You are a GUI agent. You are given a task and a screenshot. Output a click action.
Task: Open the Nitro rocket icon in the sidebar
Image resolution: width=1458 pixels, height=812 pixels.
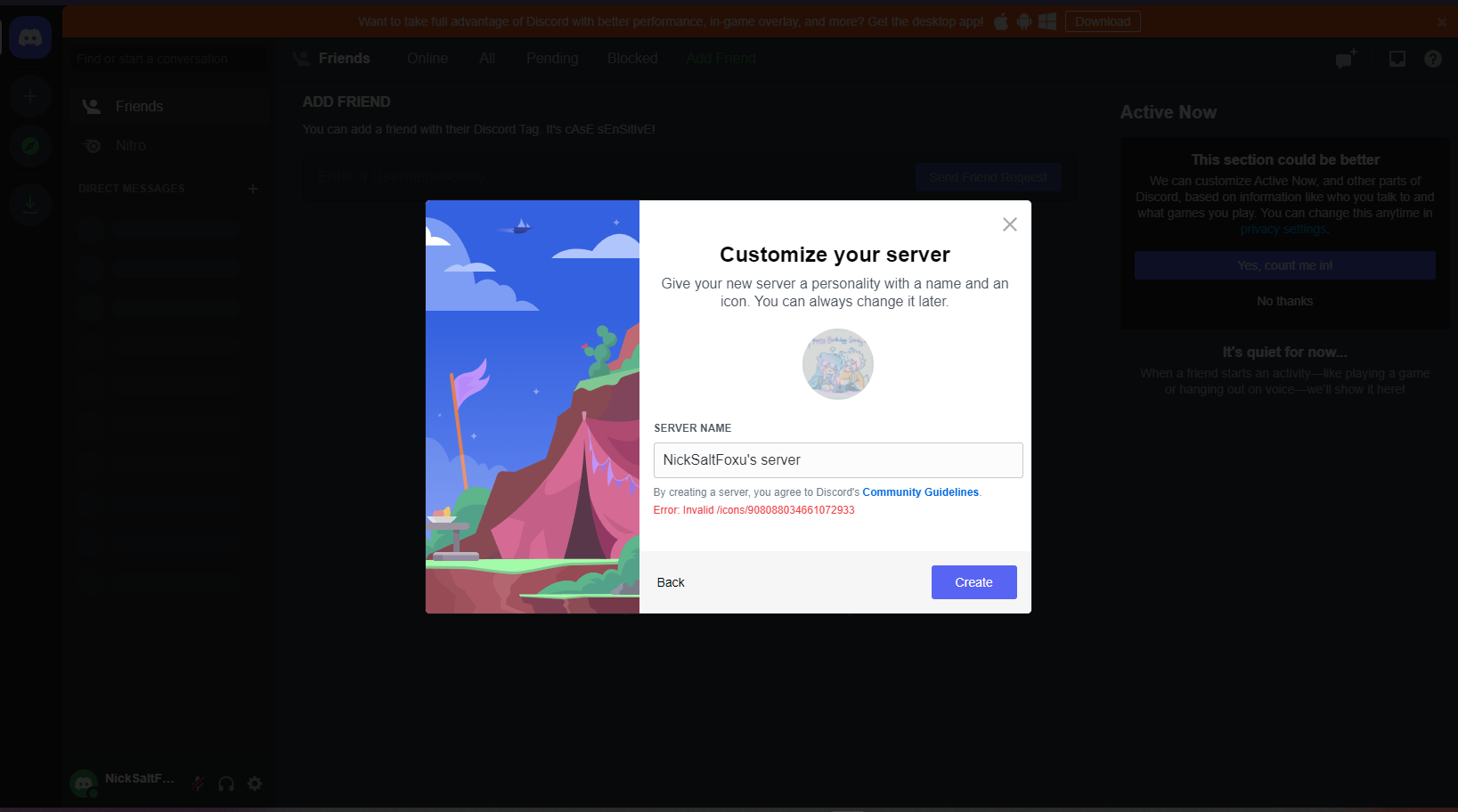coord(92,145)
